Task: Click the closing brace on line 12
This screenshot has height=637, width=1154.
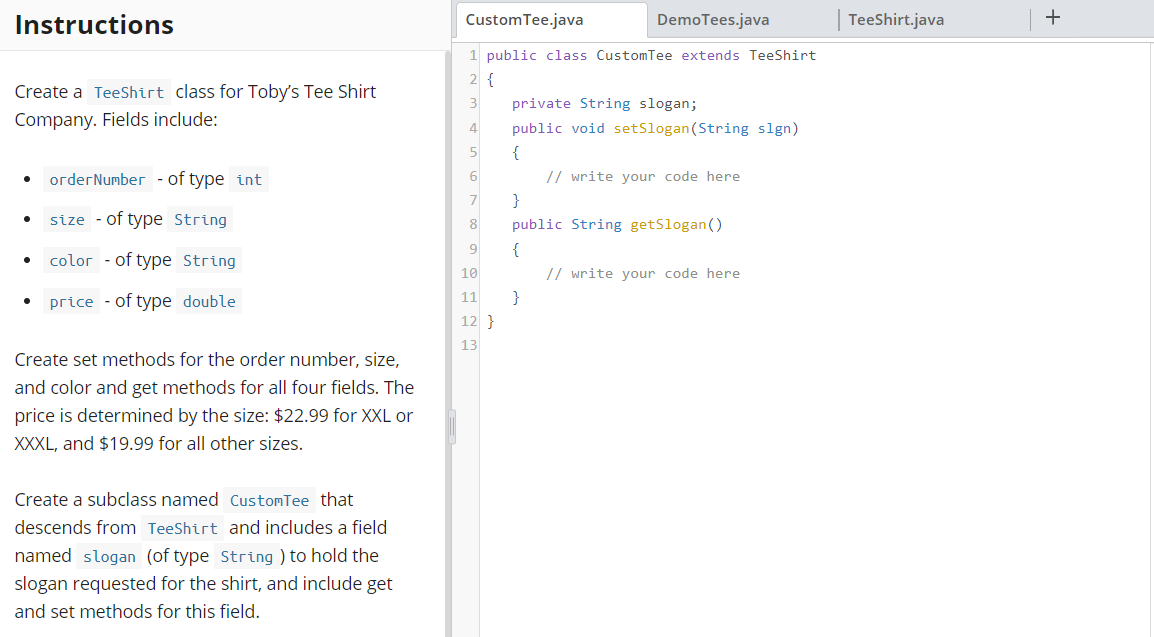Action: tap(489, 321)
